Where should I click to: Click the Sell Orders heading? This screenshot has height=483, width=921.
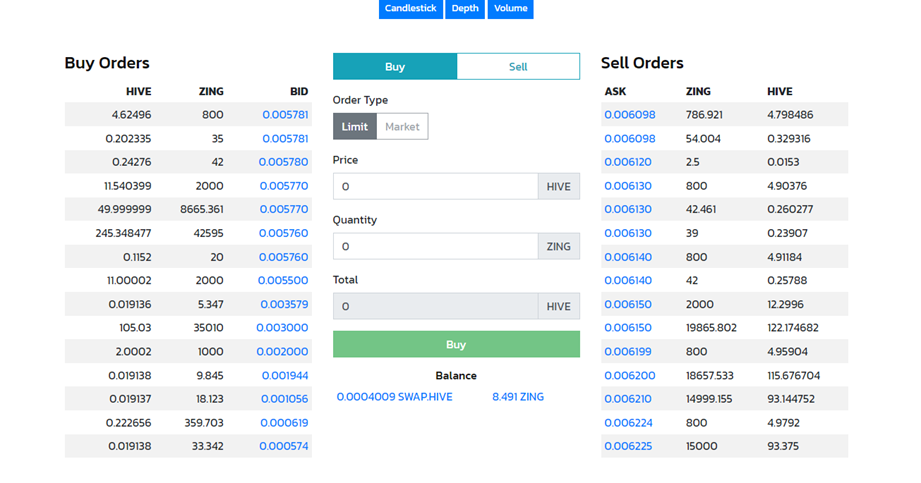pyautogui.click(x=642, y=63)
